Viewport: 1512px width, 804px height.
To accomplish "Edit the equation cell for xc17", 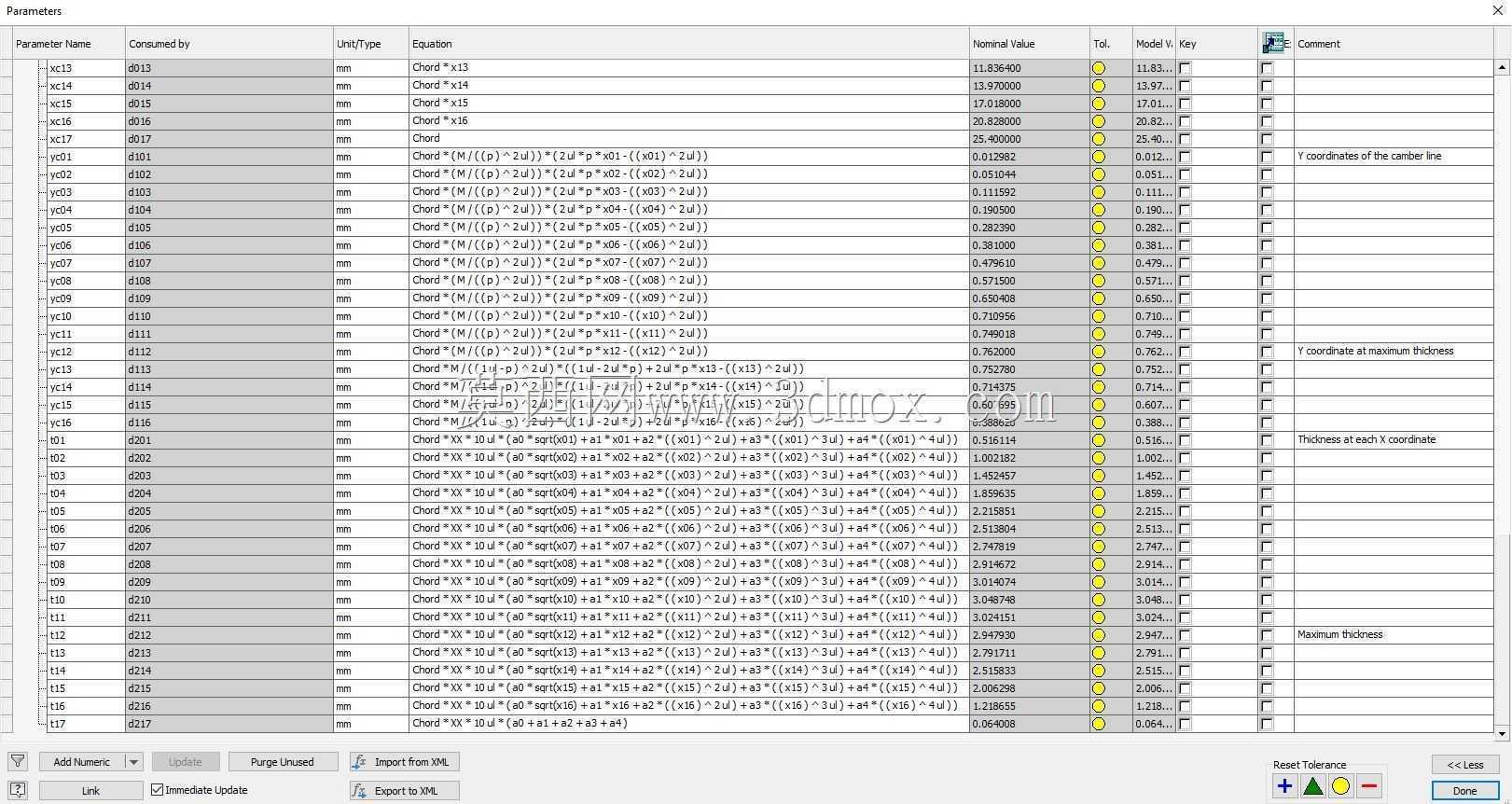I will click(x=689, y=139).
